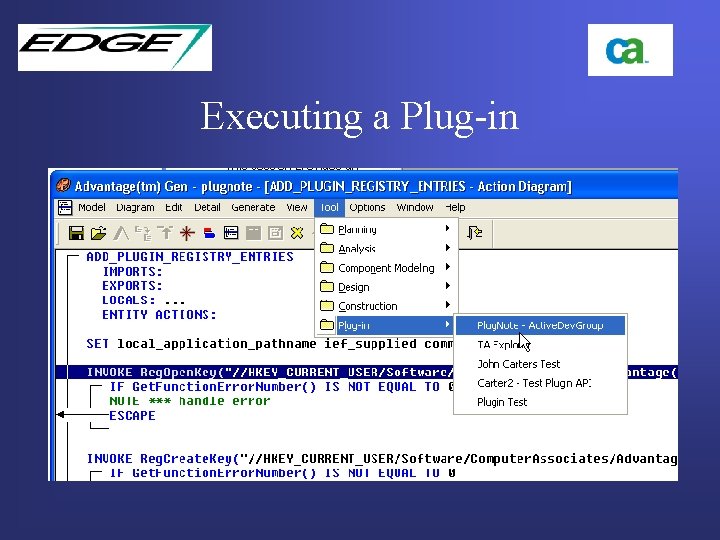720x540 pixels.
Task: Expand the Design submenu arrow
Action: point(447,286)
